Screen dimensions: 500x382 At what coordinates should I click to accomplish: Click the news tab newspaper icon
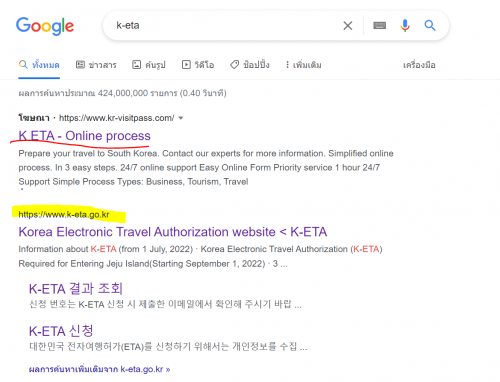click(x=80, y=64)
